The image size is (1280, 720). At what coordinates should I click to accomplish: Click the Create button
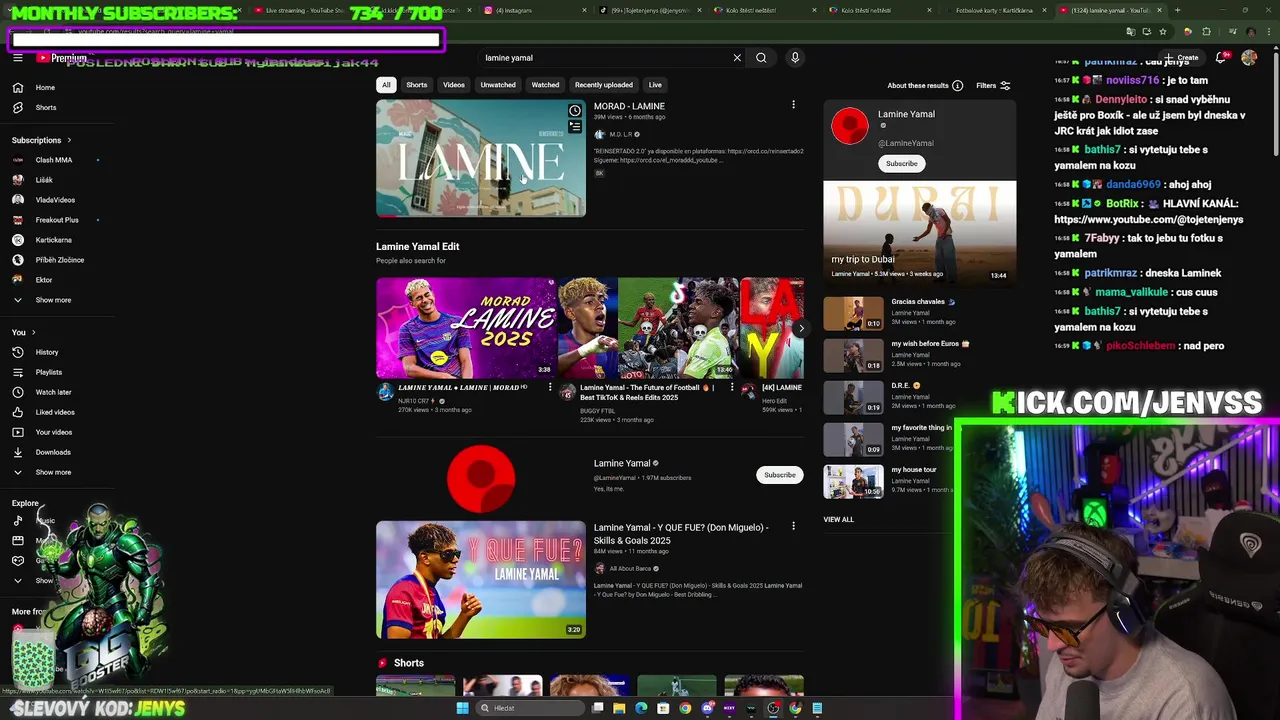1181,58
